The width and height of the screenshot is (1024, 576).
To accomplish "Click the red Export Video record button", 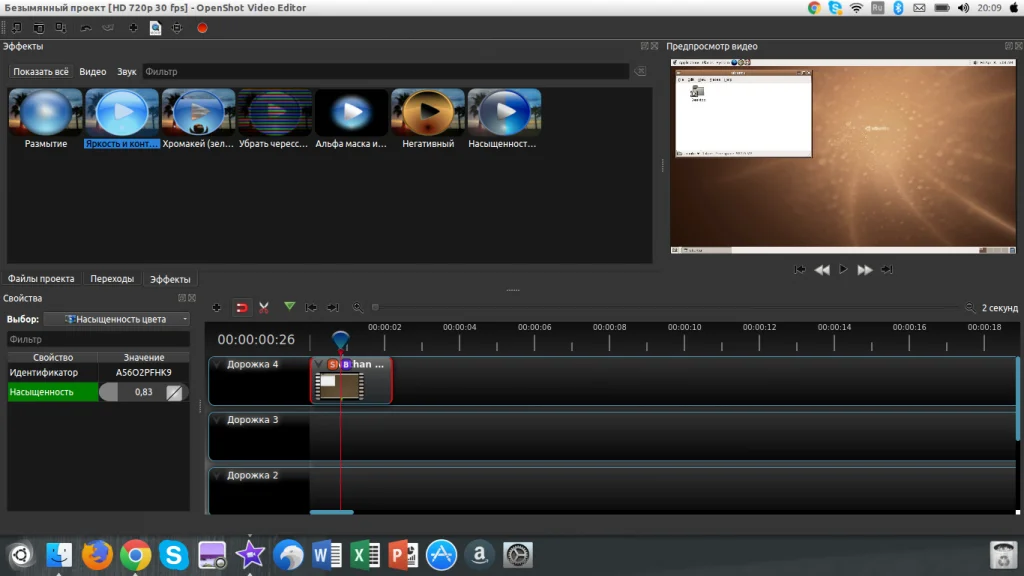I will click(202, 28).
